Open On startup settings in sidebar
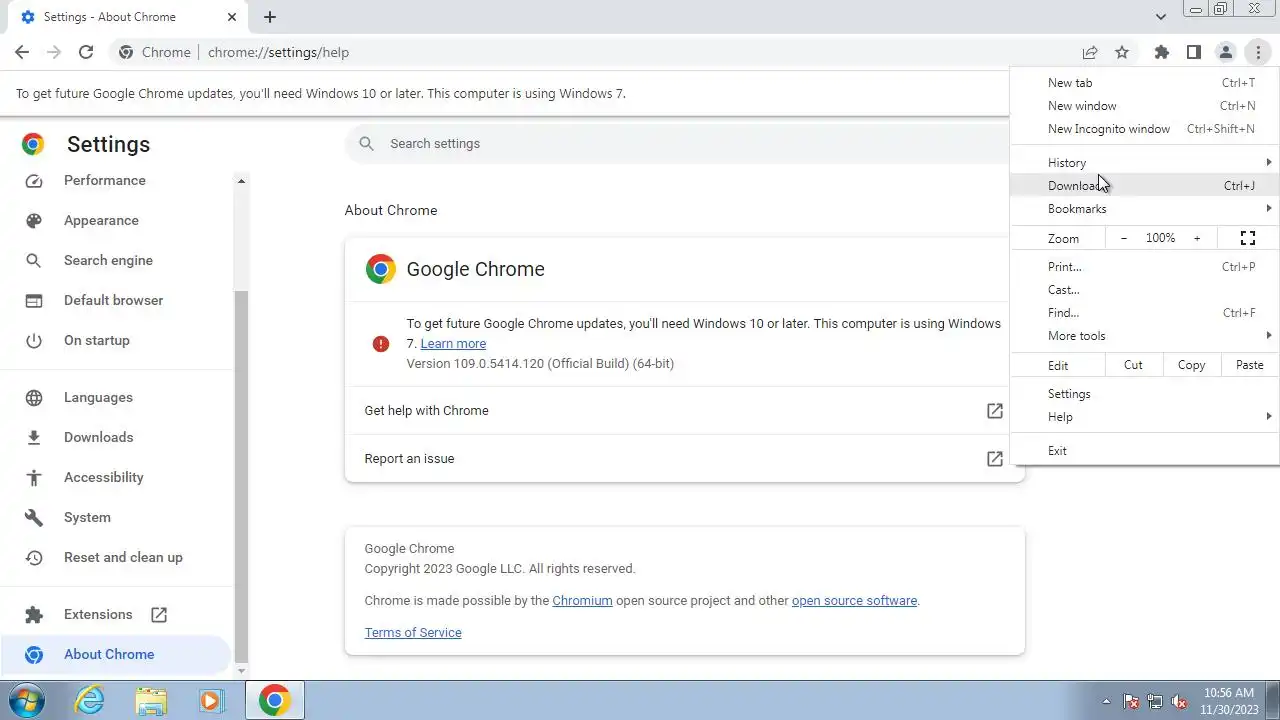This screenshot has height=720, width=1280. pyautogui.click(x=97, y=340)
